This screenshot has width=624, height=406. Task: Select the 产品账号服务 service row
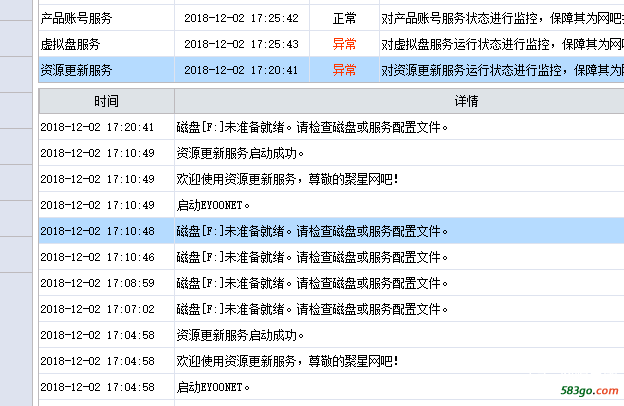(x=77, y=18)
